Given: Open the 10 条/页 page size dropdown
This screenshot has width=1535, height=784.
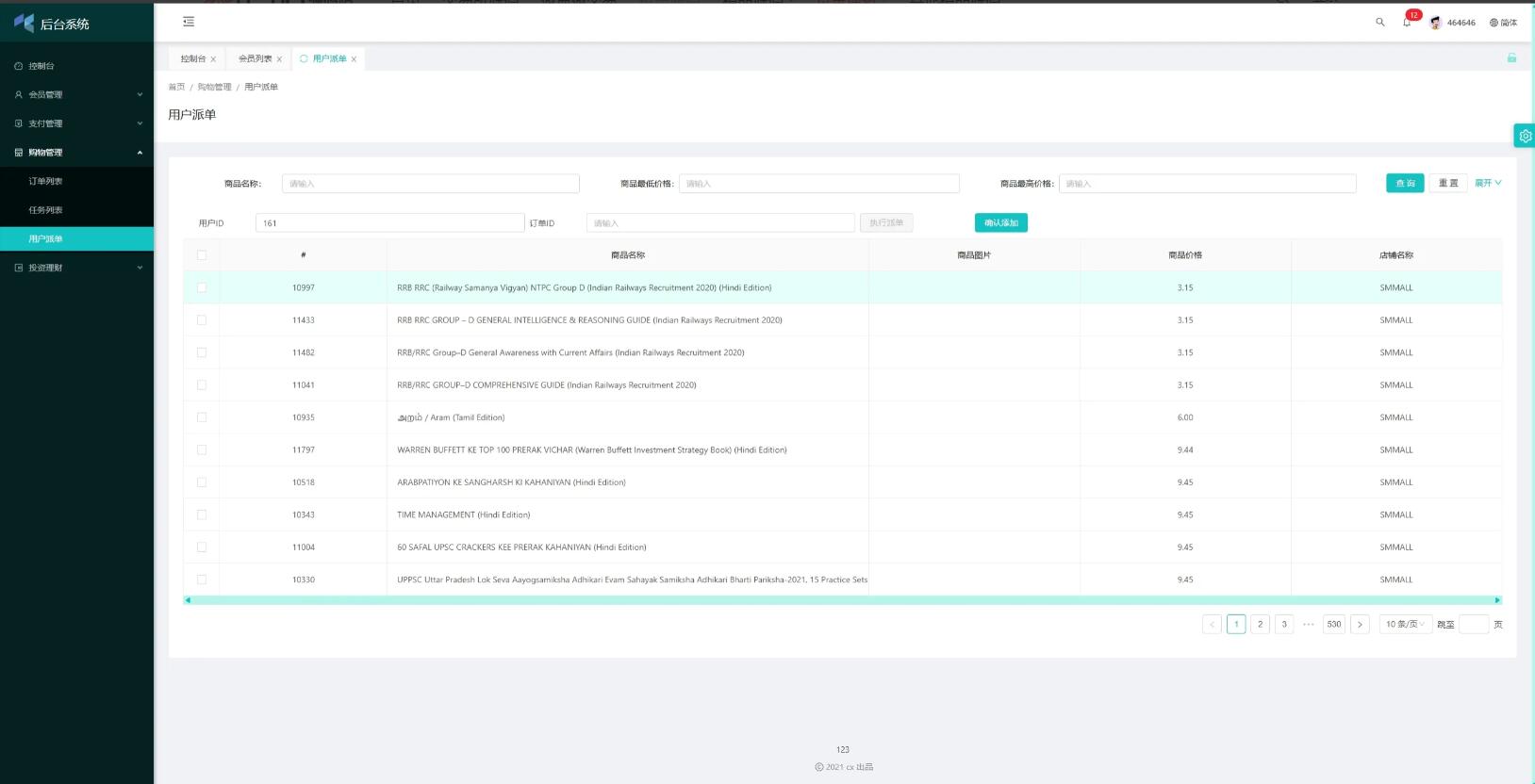Looking at the screenshot, I should coord(1405,624).
